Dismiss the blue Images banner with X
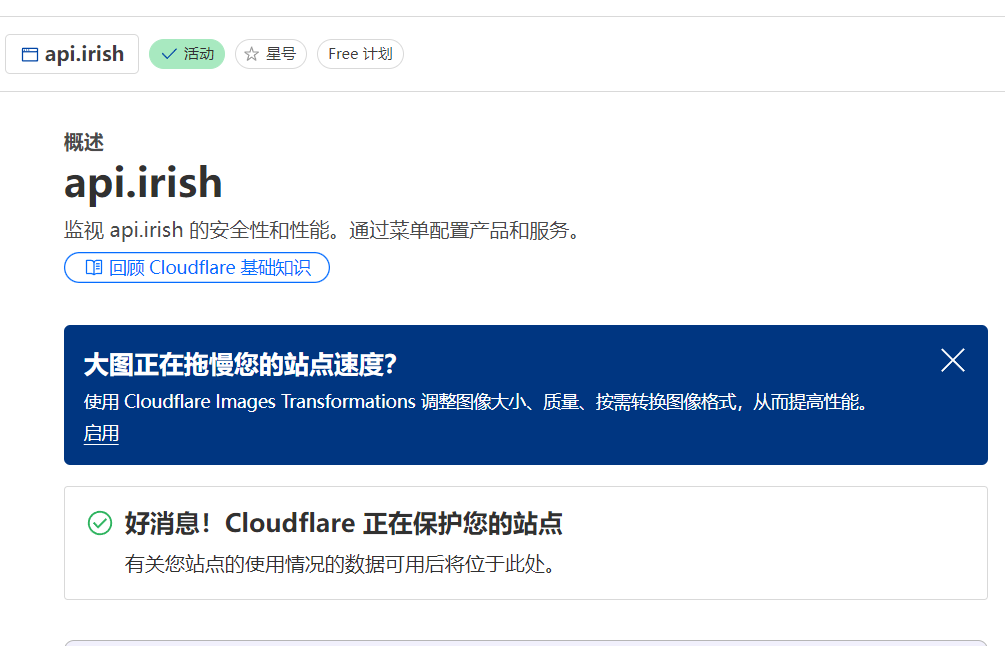 [952, 360]
